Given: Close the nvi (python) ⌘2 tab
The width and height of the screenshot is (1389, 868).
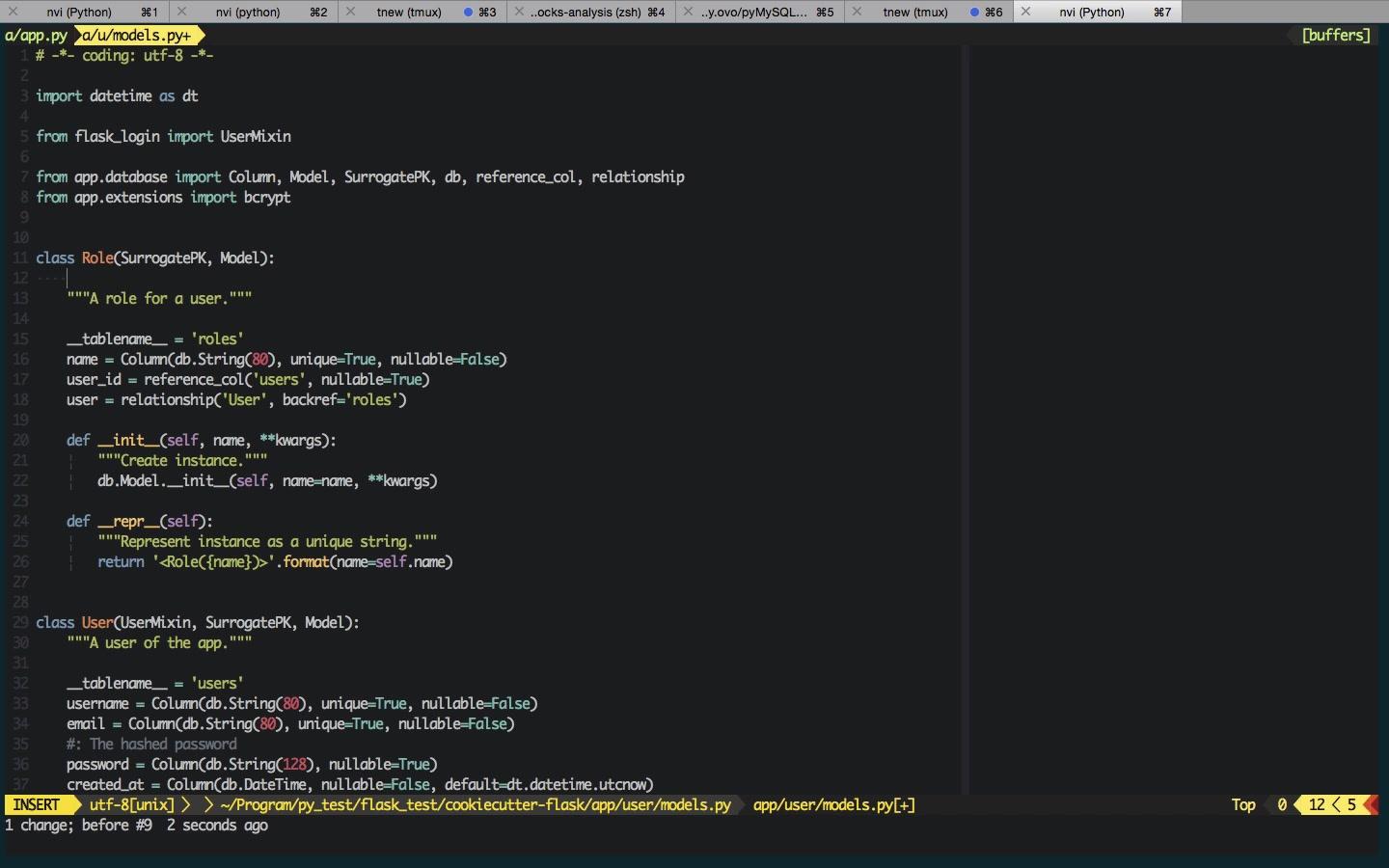Looking at the screenshot, I should (x=181, y=12).
